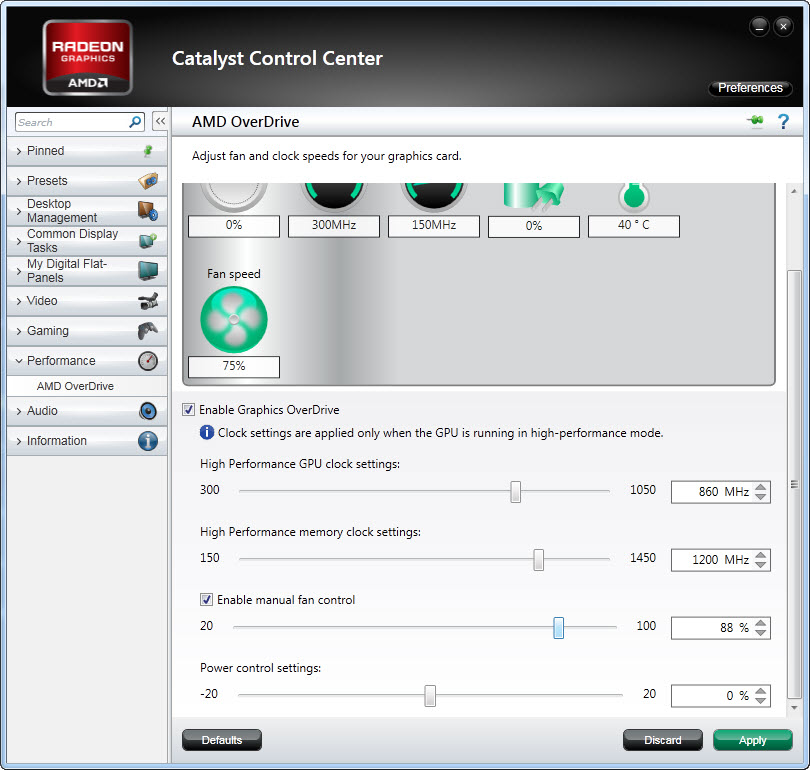Collapse the sidebar with double-chevron button
Screen dimensions: 810x770
(x=160, y=121)
